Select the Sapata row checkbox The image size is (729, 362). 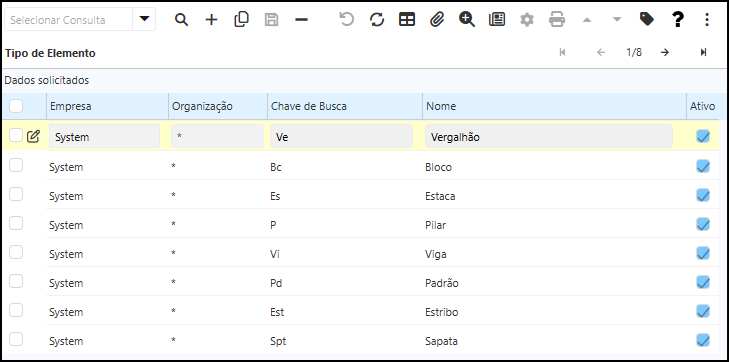[x=16, y=339]
